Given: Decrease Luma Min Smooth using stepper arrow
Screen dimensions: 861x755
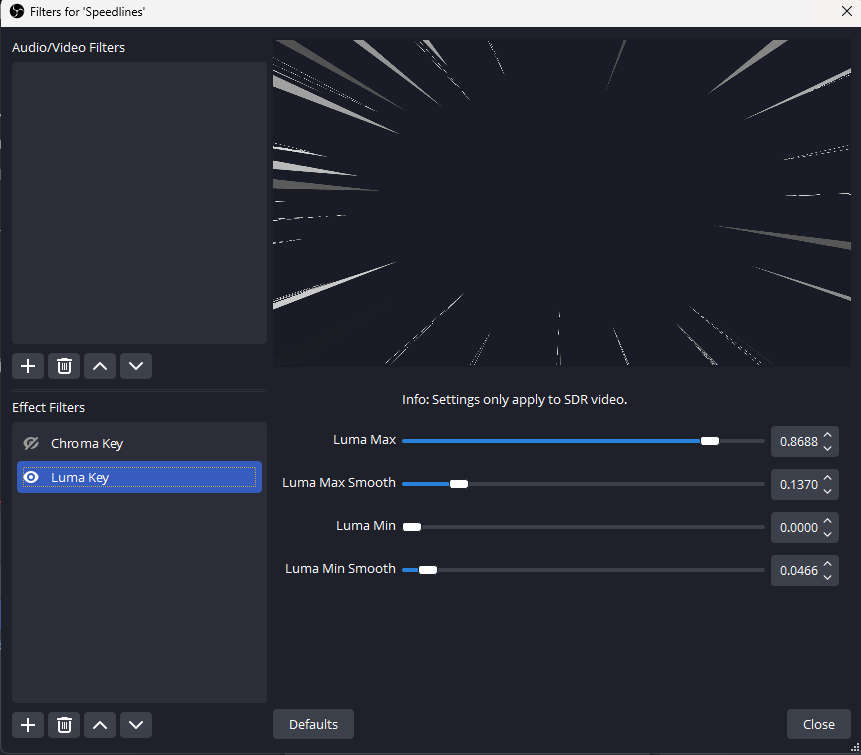Looking at the screenshot, I should 827,575.
